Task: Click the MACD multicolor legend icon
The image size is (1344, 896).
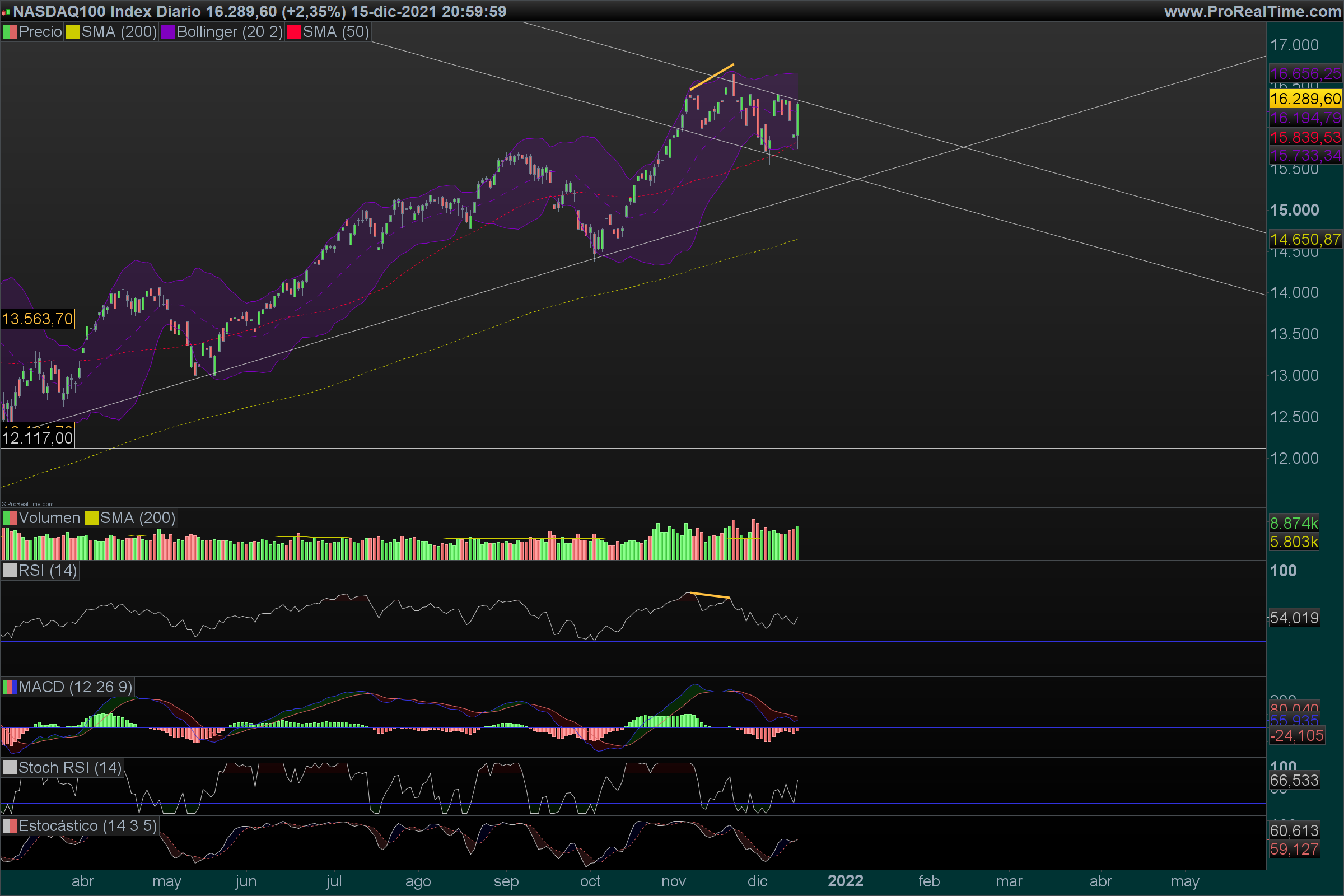Action: pyautogui.click(x=10, y=687)
